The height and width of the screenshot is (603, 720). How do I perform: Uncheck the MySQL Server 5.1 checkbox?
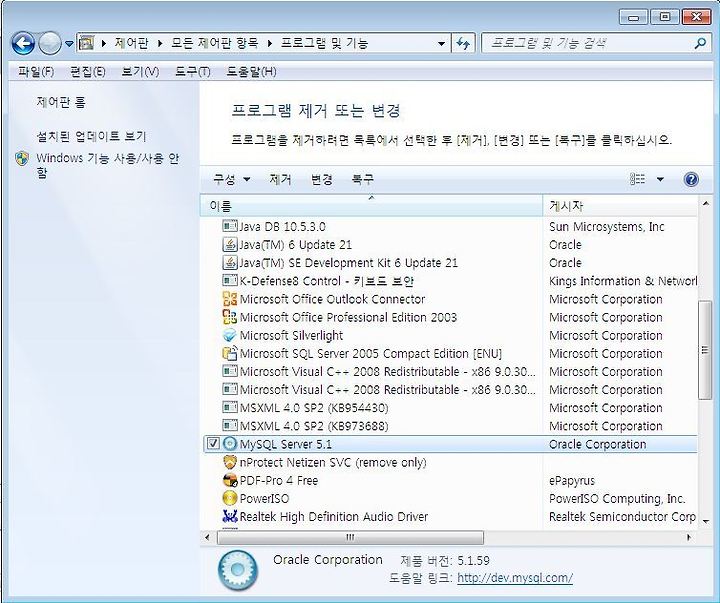click(213, 444)
